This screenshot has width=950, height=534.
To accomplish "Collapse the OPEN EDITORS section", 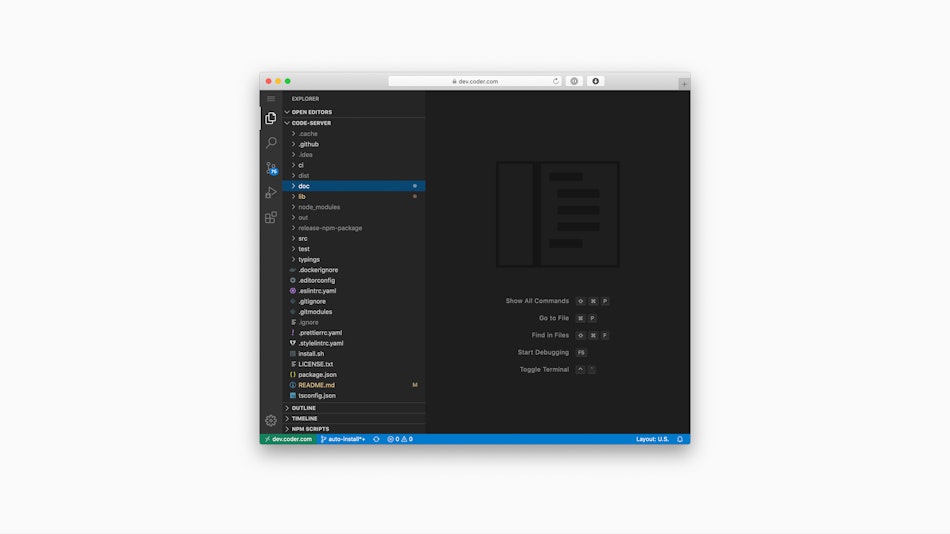I will coord(354,112).
